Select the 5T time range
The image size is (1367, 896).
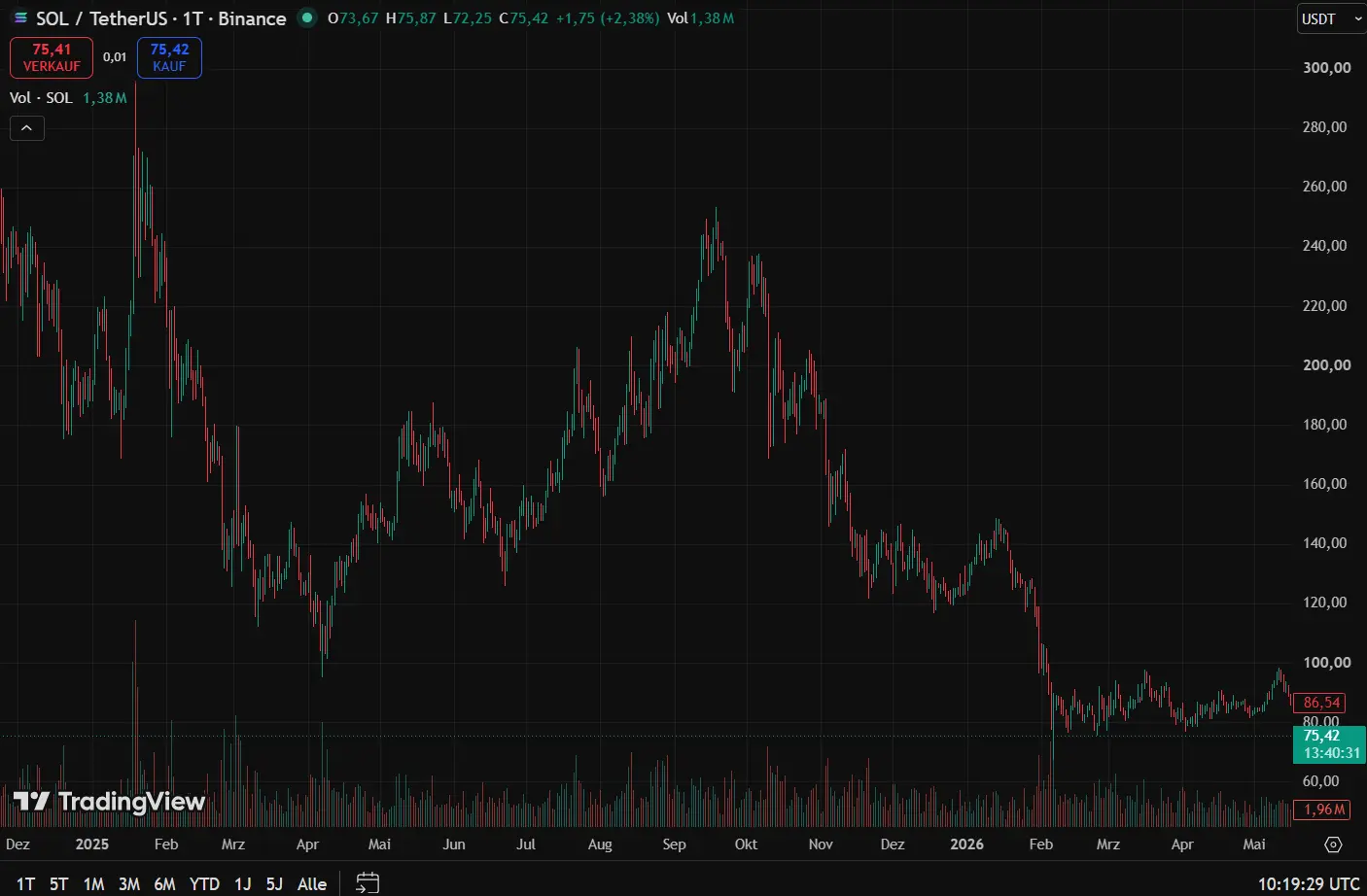[x=59, y=883]
